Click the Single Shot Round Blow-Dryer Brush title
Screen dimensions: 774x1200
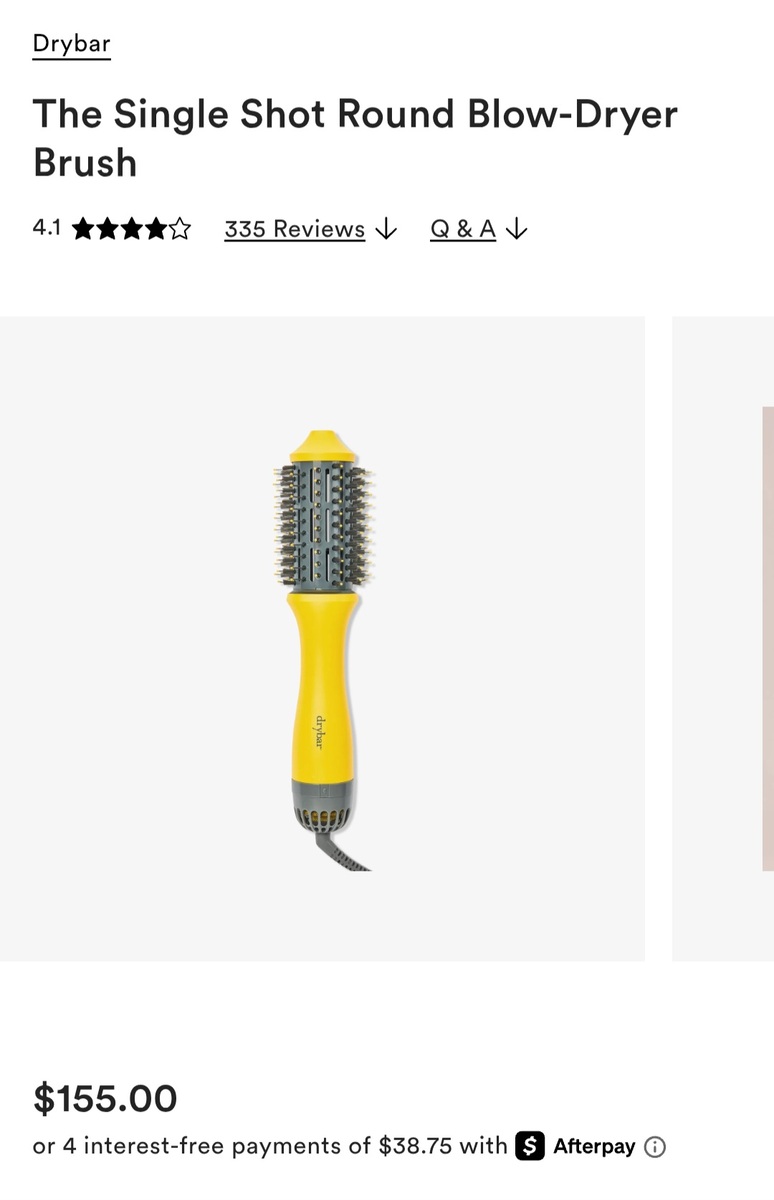pyautogui.click(x=355, y=138)
